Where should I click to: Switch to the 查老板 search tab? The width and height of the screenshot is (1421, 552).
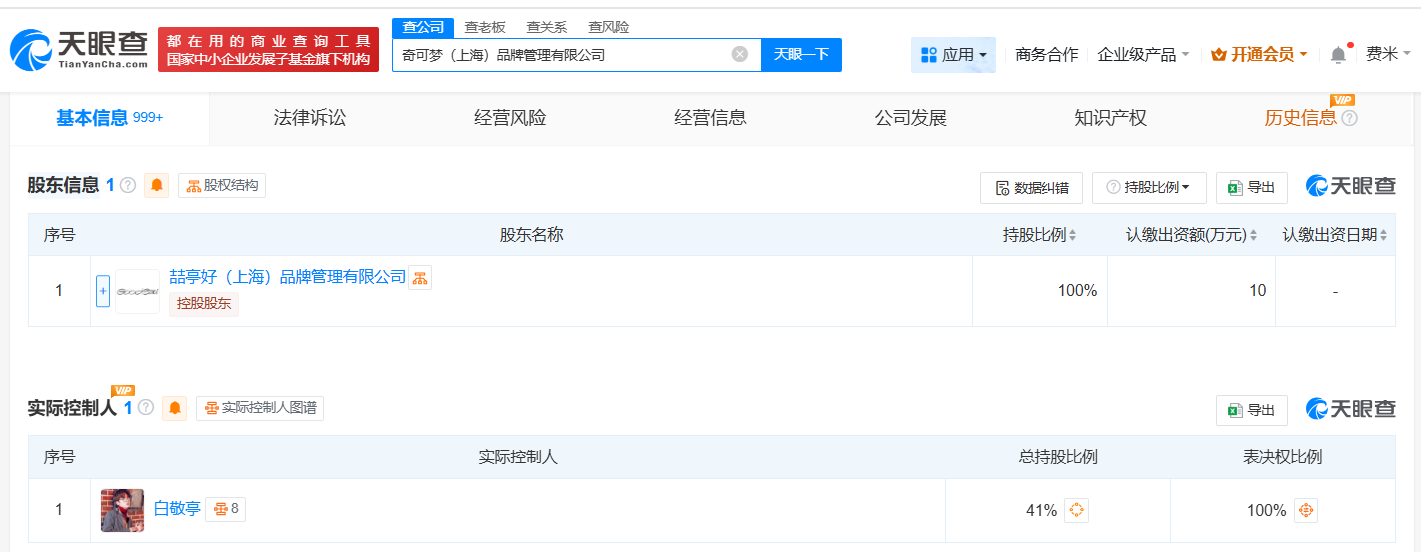485,27
